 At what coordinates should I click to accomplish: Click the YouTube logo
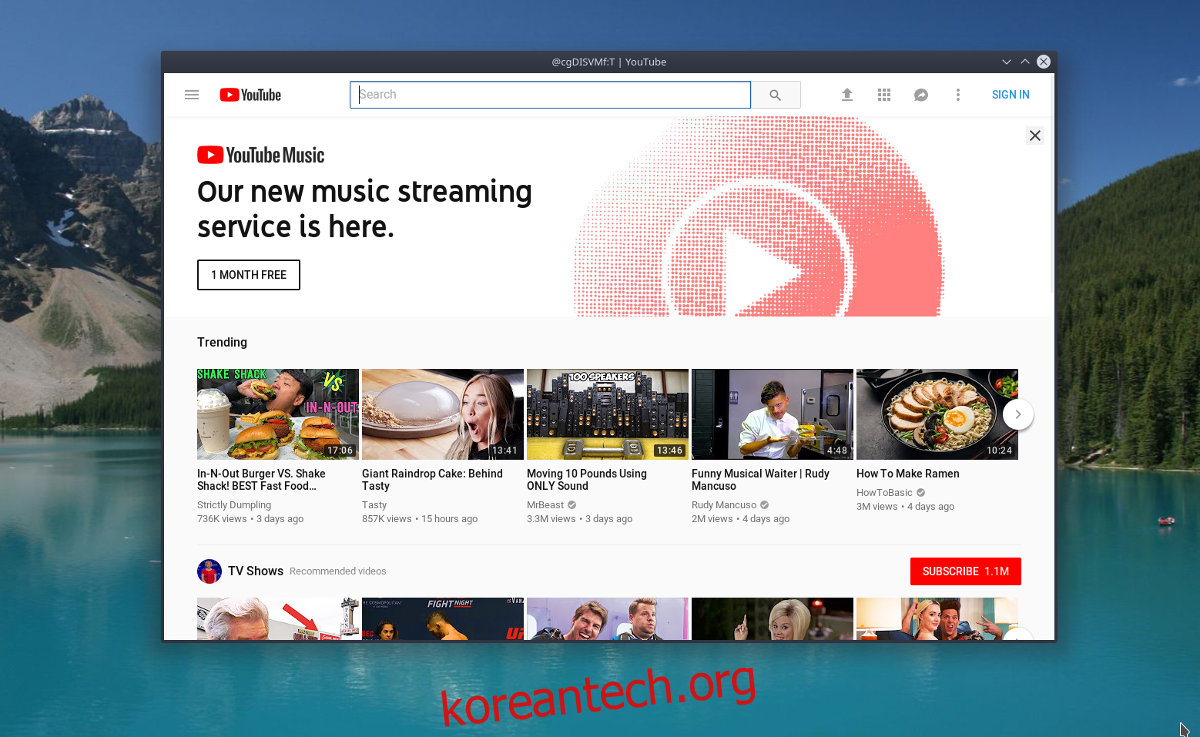pyautogui.click(x=251, y=95)
